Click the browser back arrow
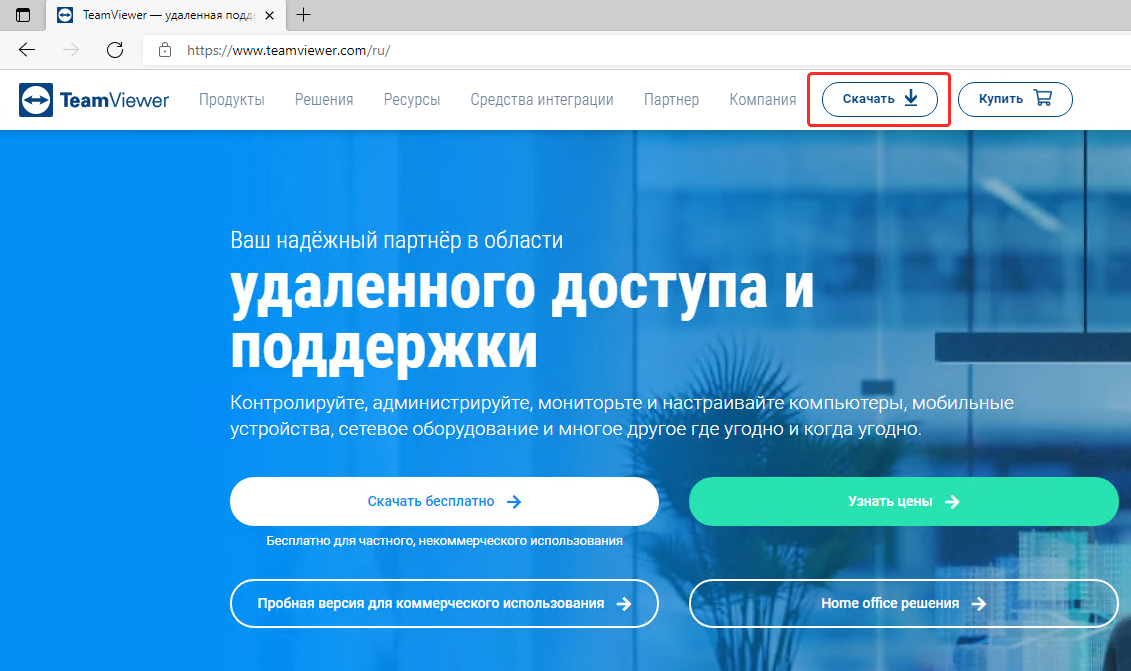This screenshot has height=671, width=1131. pyautogui.click(x=27, y=50)
